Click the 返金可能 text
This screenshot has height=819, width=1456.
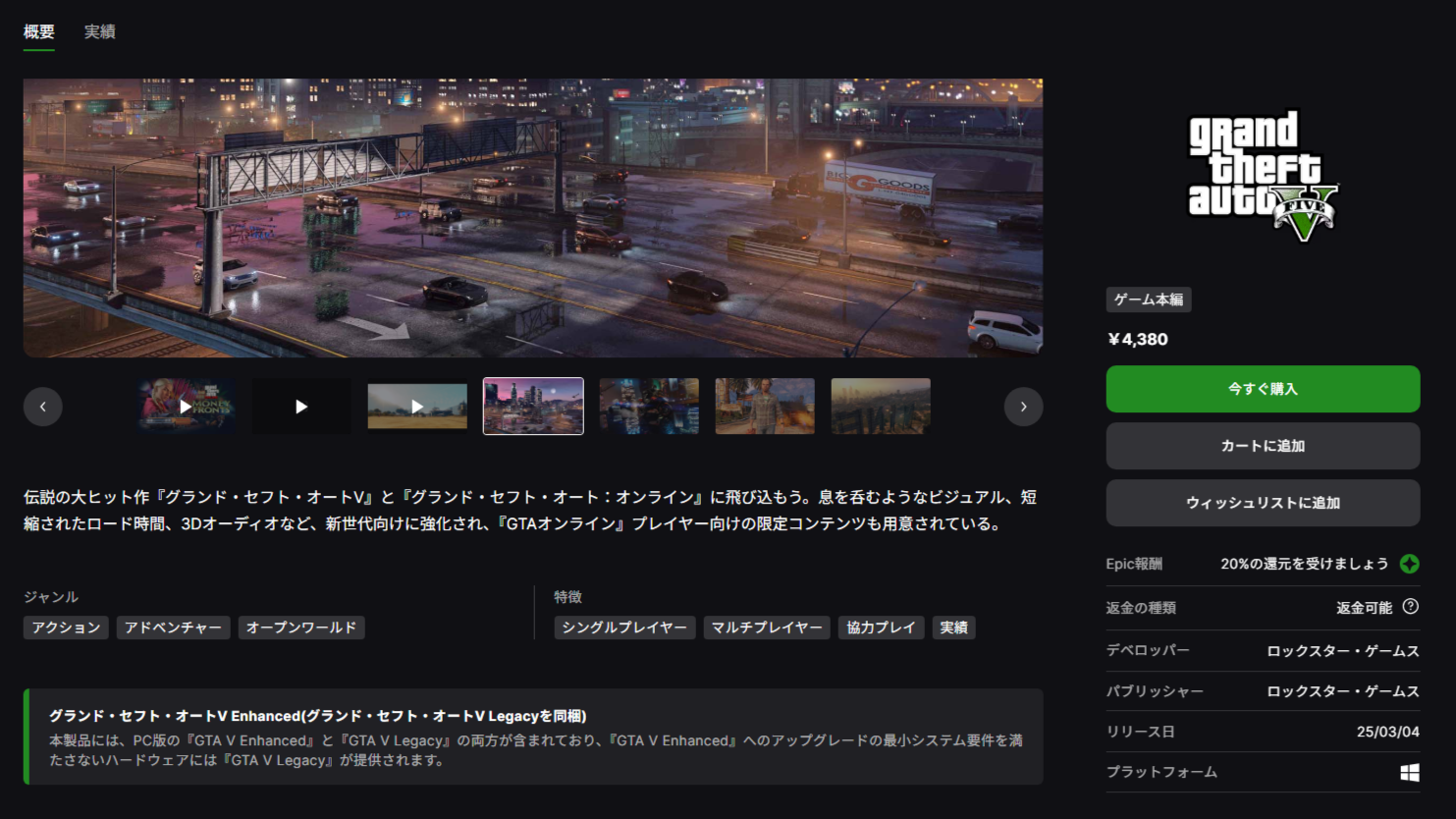1364,608
